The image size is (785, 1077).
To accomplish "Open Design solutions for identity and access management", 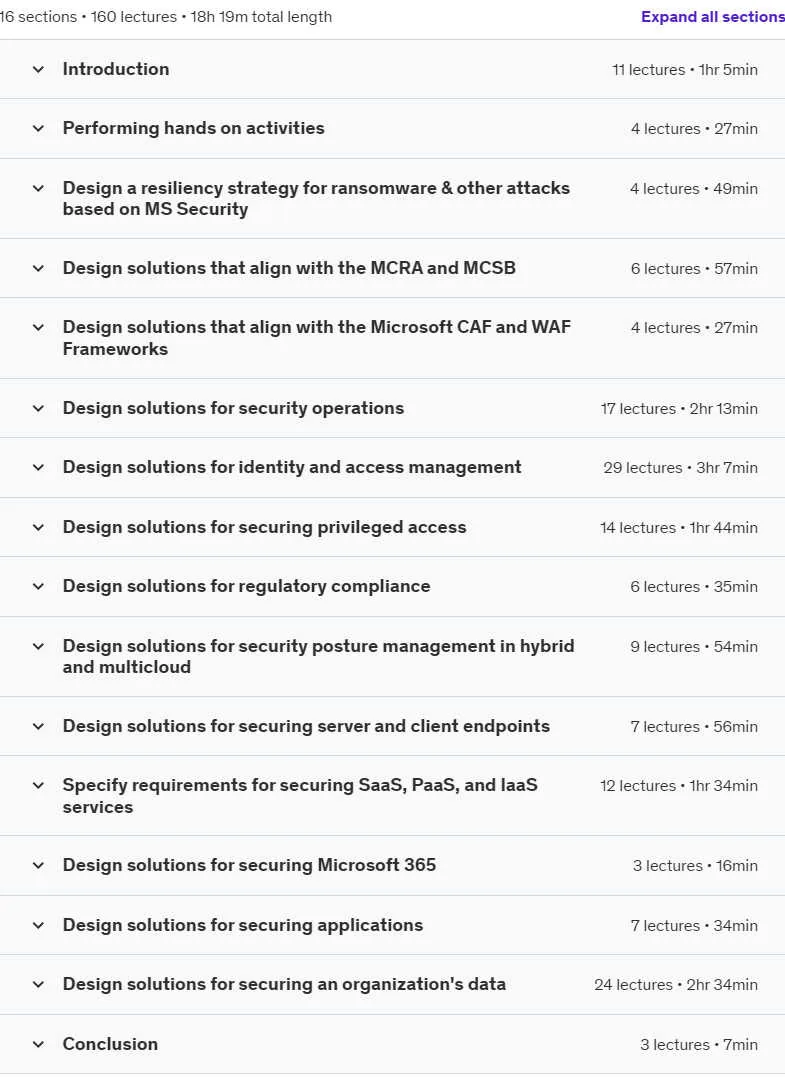I will [x=292, y=467].
